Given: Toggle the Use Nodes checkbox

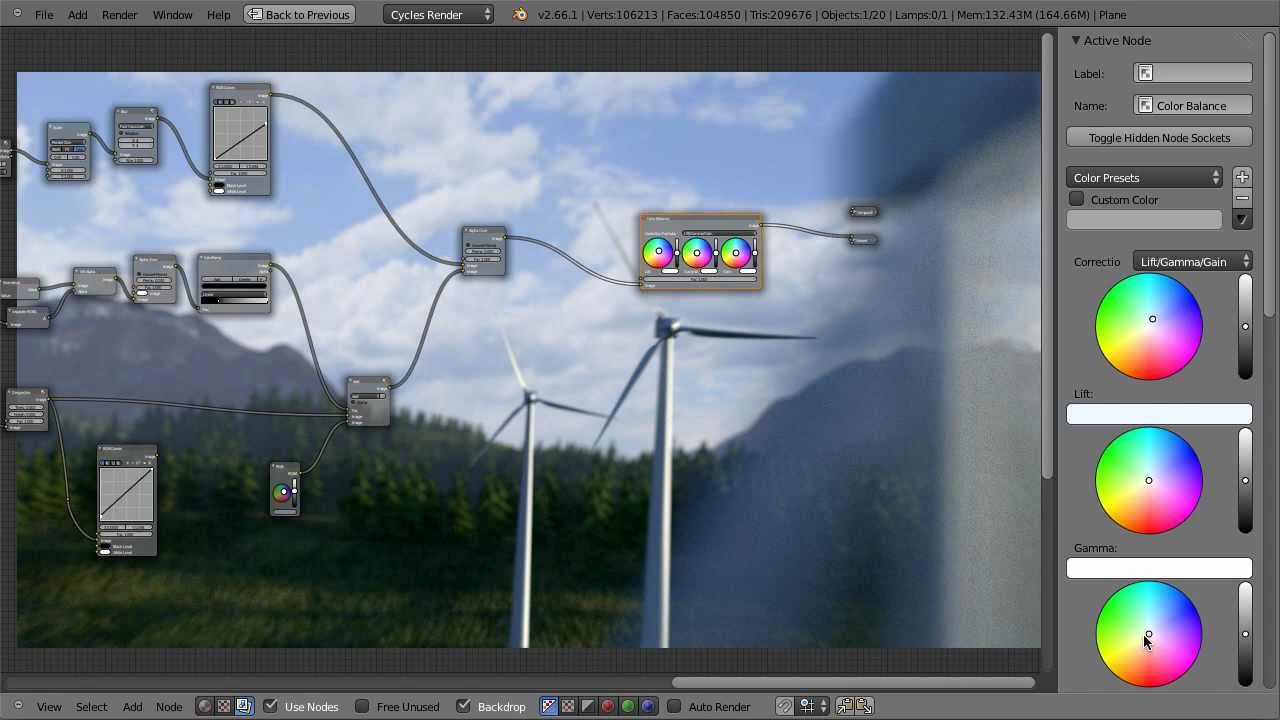Looking at the screenshot, I should click(x=270, y=706).
